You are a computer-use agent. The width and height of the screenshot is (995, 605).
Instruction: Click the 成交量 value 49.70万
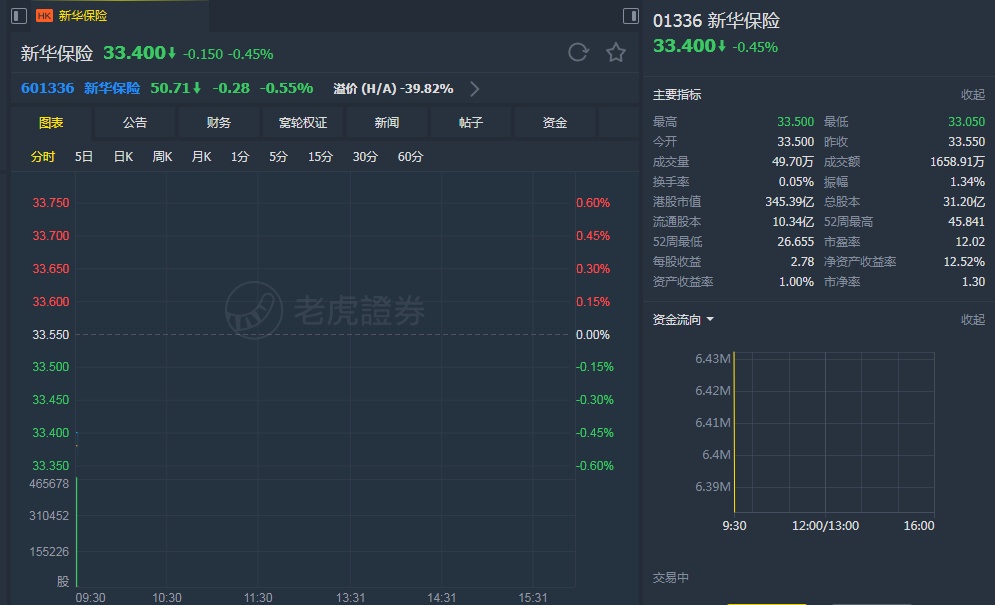click(793, 162)
